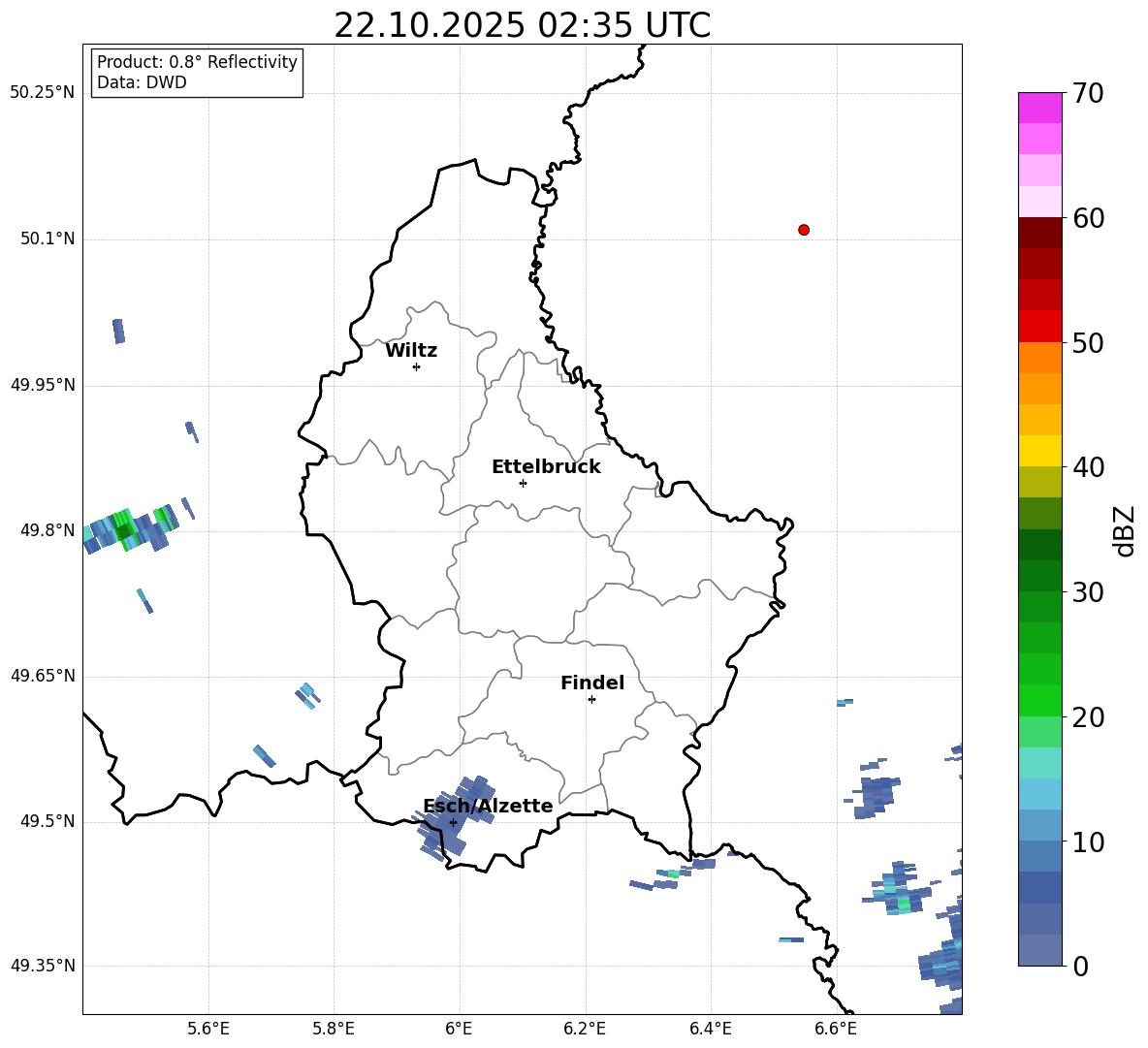Screen dimensions: 1148x1048
Task: Click the Findel city label
Action: coord(592,683)
